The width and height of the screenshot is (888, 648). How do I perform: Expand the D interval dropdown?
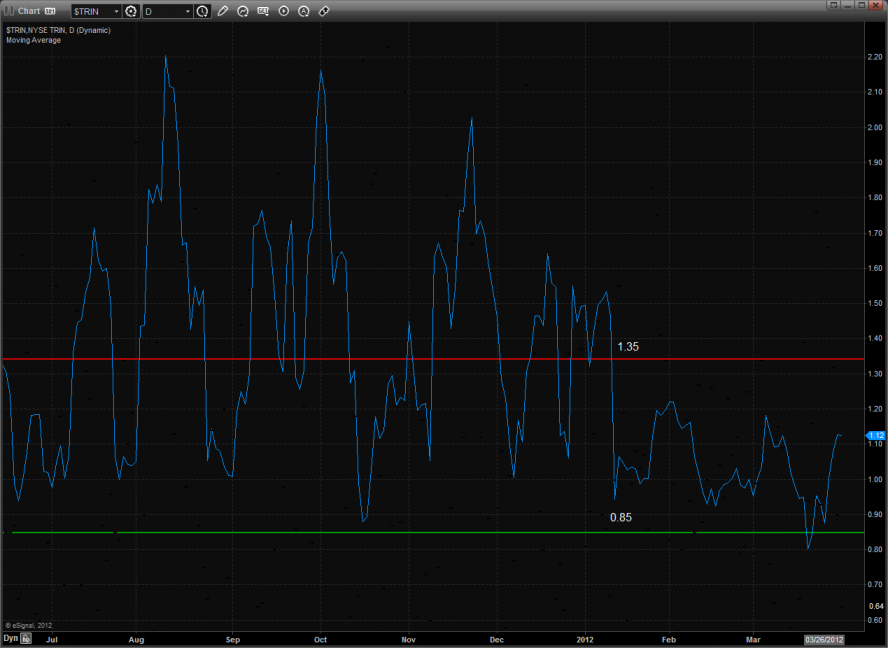click(x=188, y=11)
